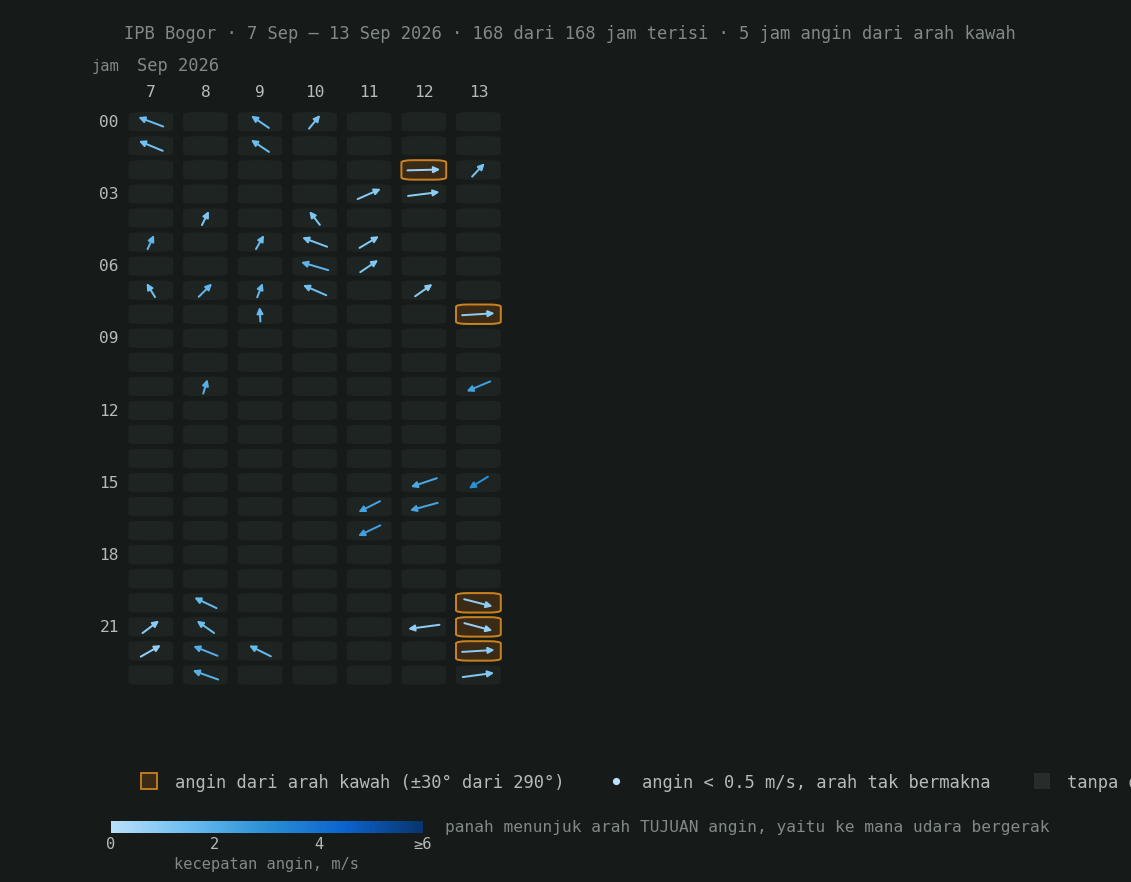
Task: Select the wind arrow at hour 06, day 11
Action: click(369, 266)
